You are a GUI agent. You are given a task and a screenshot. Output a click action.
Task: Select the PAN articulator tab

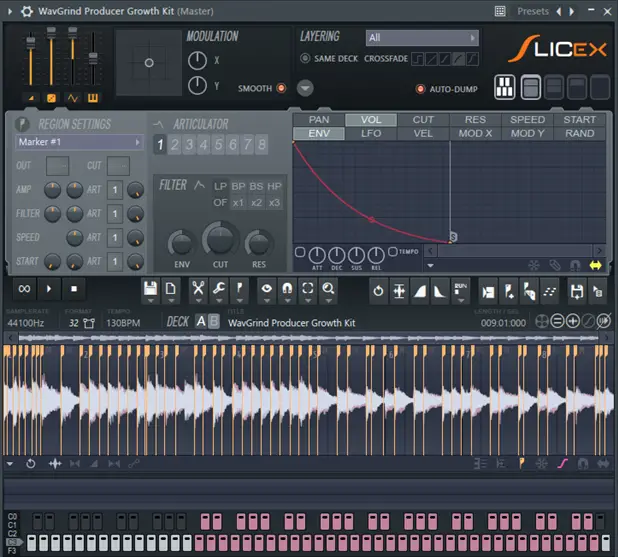319,119
